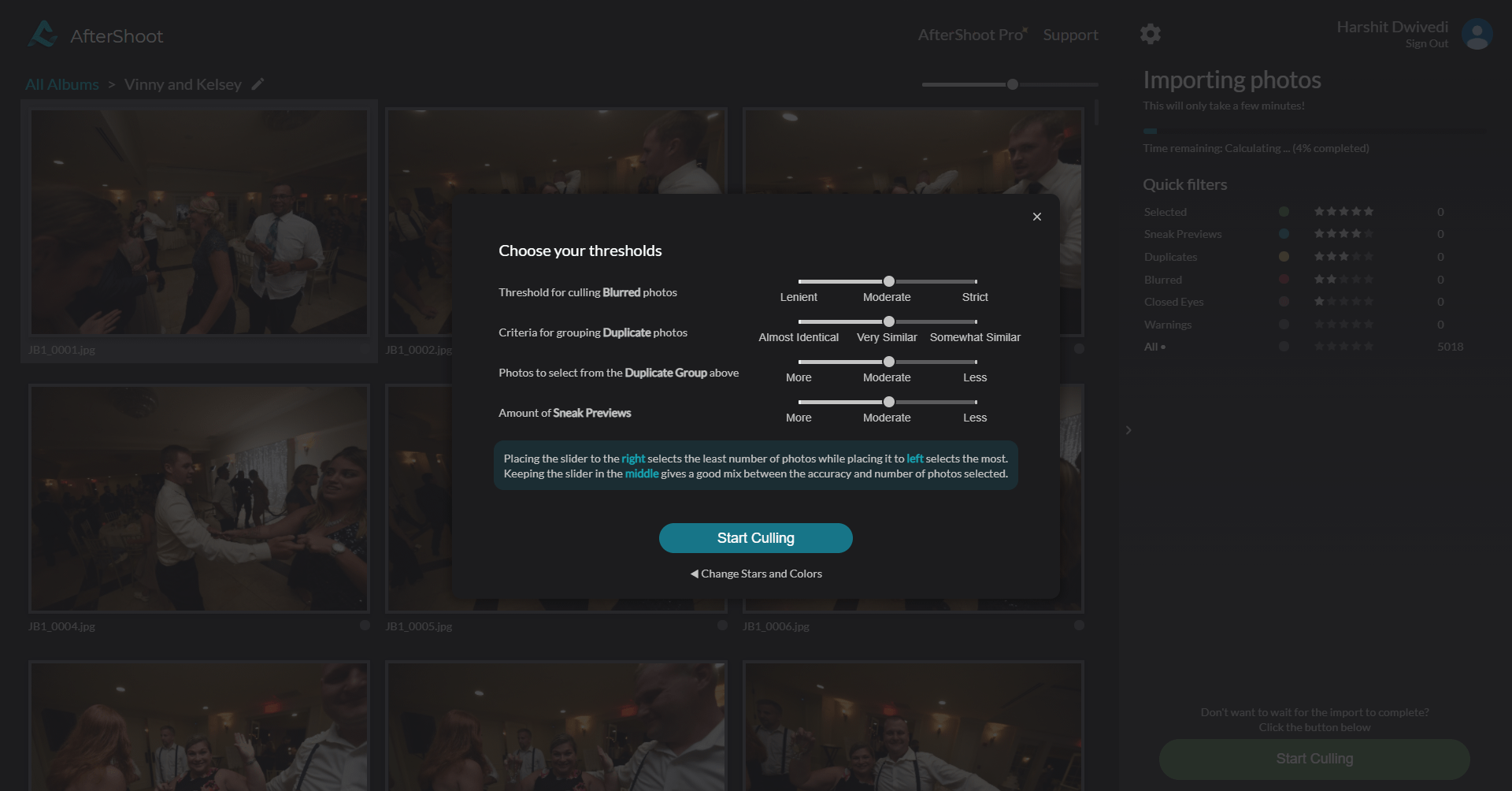Click green color dot for Selected
1512x791 pixels.
(1284, 211)
